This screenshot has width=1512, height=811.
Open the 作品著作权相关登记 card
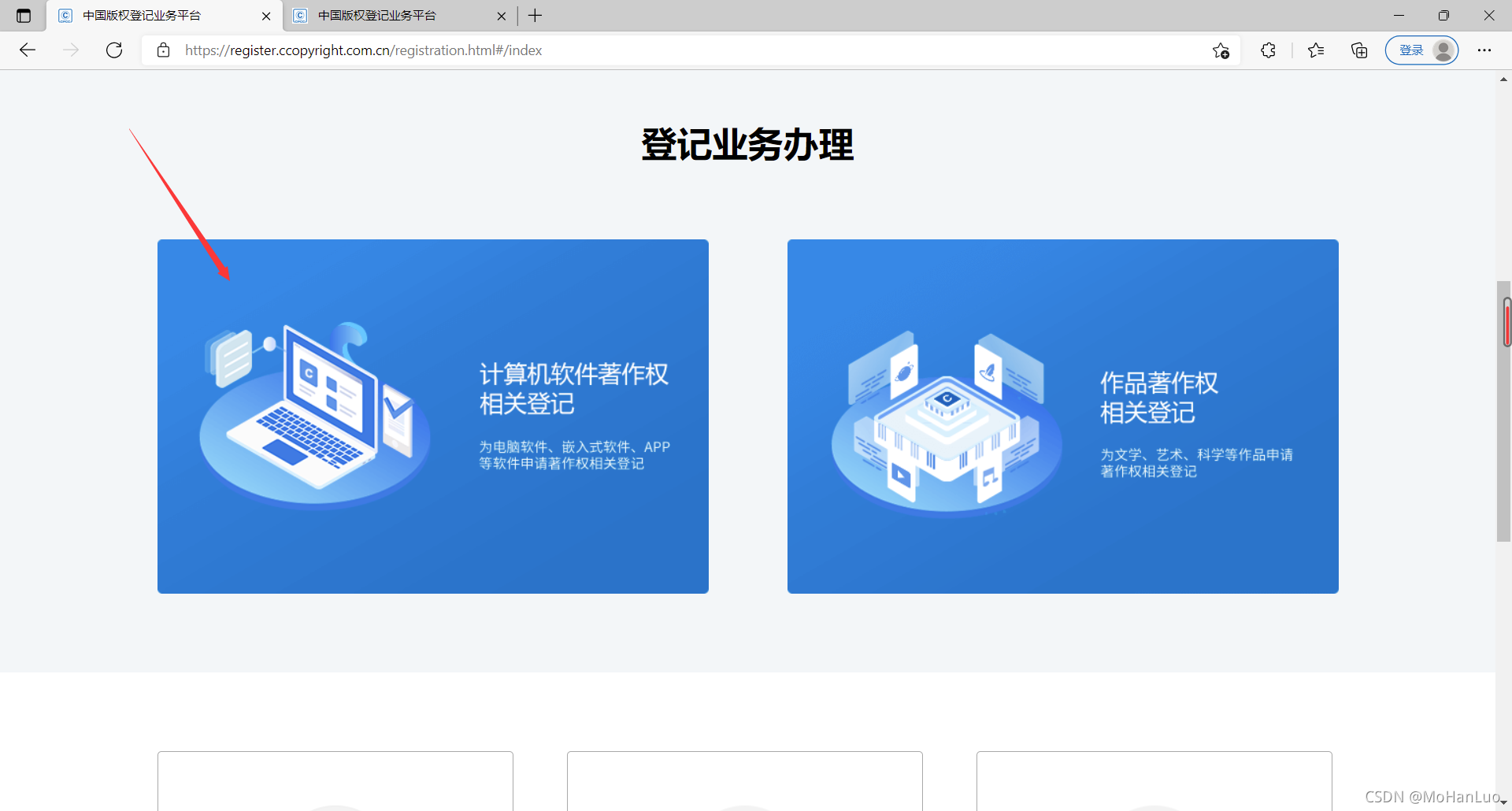point(1063,417)
